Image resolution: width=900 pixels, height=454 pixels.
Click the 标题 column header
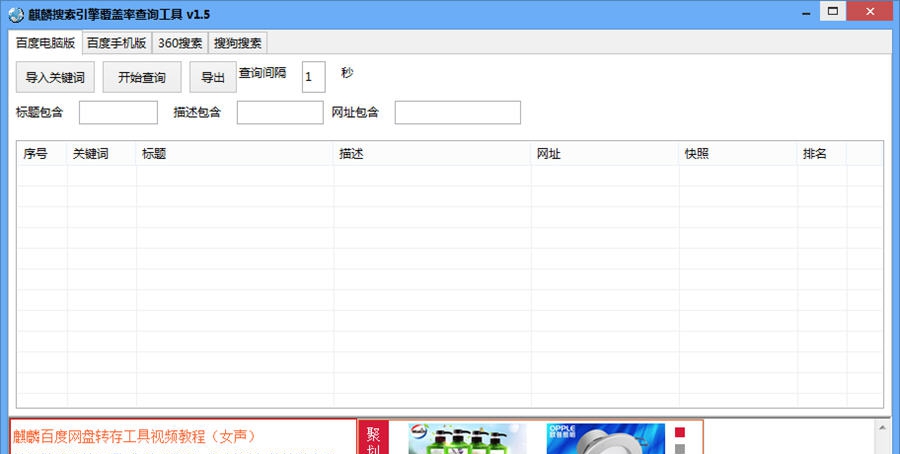click(x=234, y=154)
